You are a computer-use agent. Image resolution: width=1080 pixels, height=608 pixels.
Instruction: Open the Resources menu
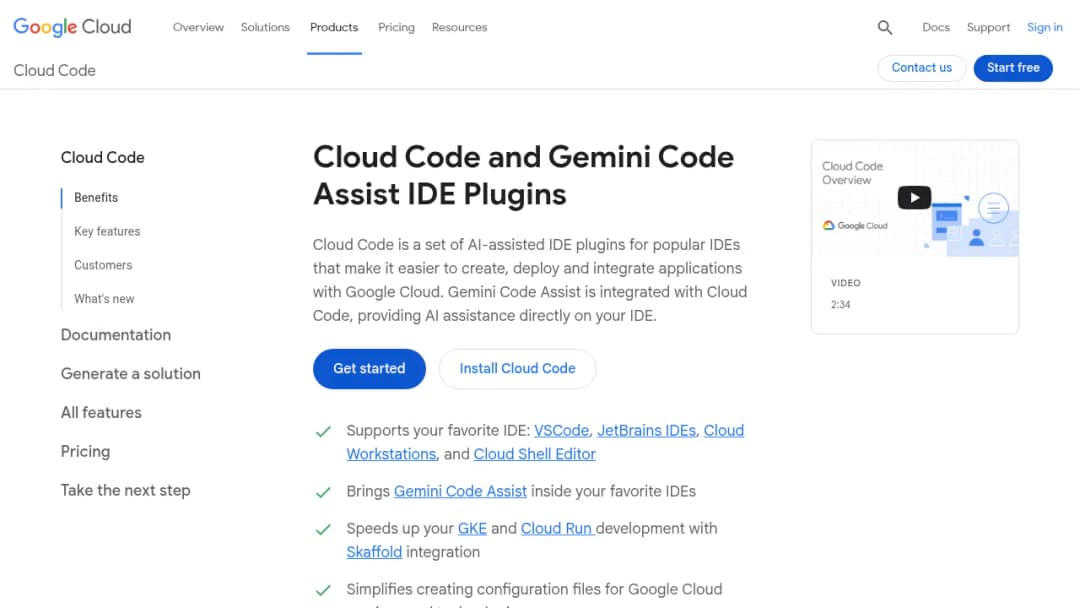coord(459,28)
